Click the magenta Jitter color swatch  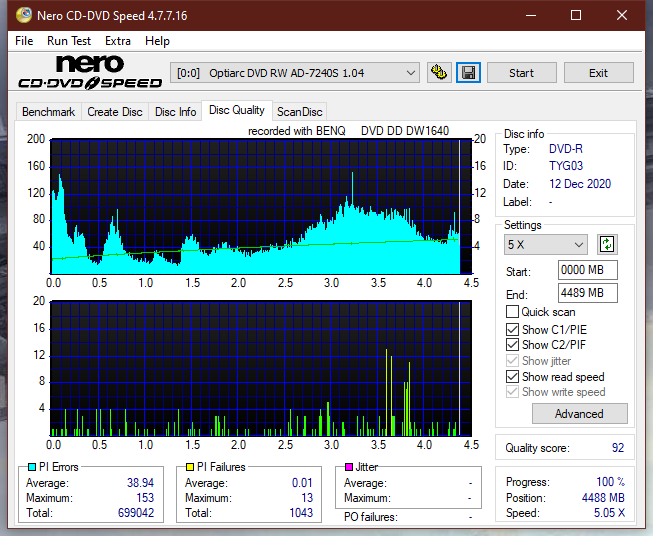click(x=349, y=467)
